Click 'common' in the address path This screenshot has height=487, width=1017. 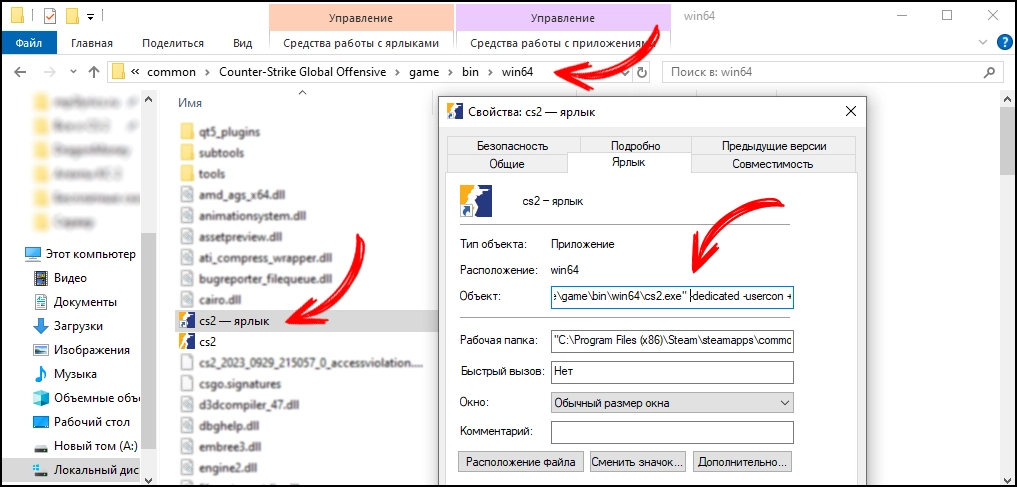click(171, 72)
